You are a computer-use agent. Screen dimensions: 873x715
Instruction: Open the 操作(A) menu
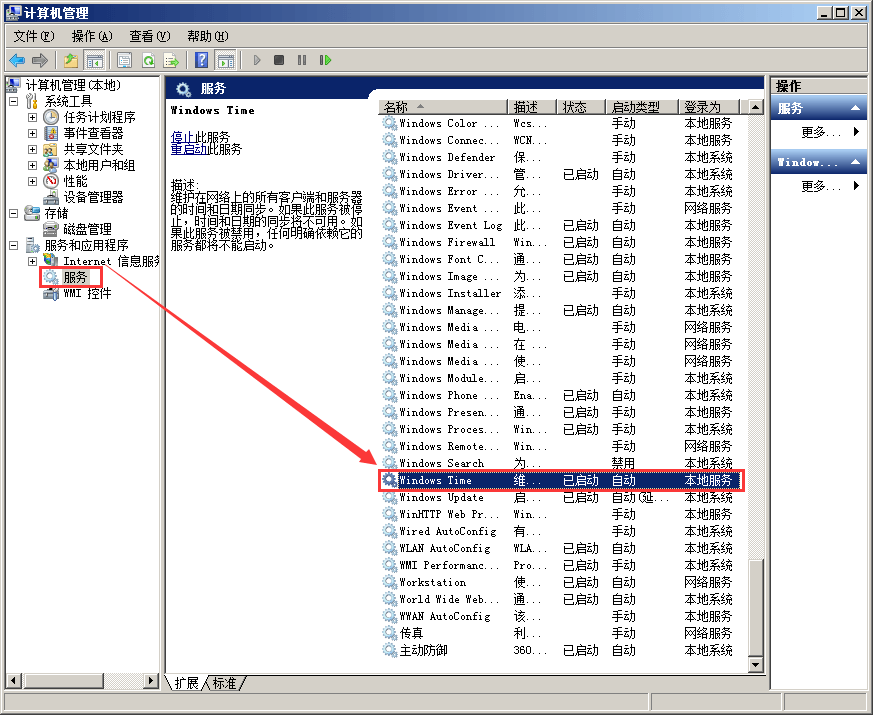pos(92,36)
